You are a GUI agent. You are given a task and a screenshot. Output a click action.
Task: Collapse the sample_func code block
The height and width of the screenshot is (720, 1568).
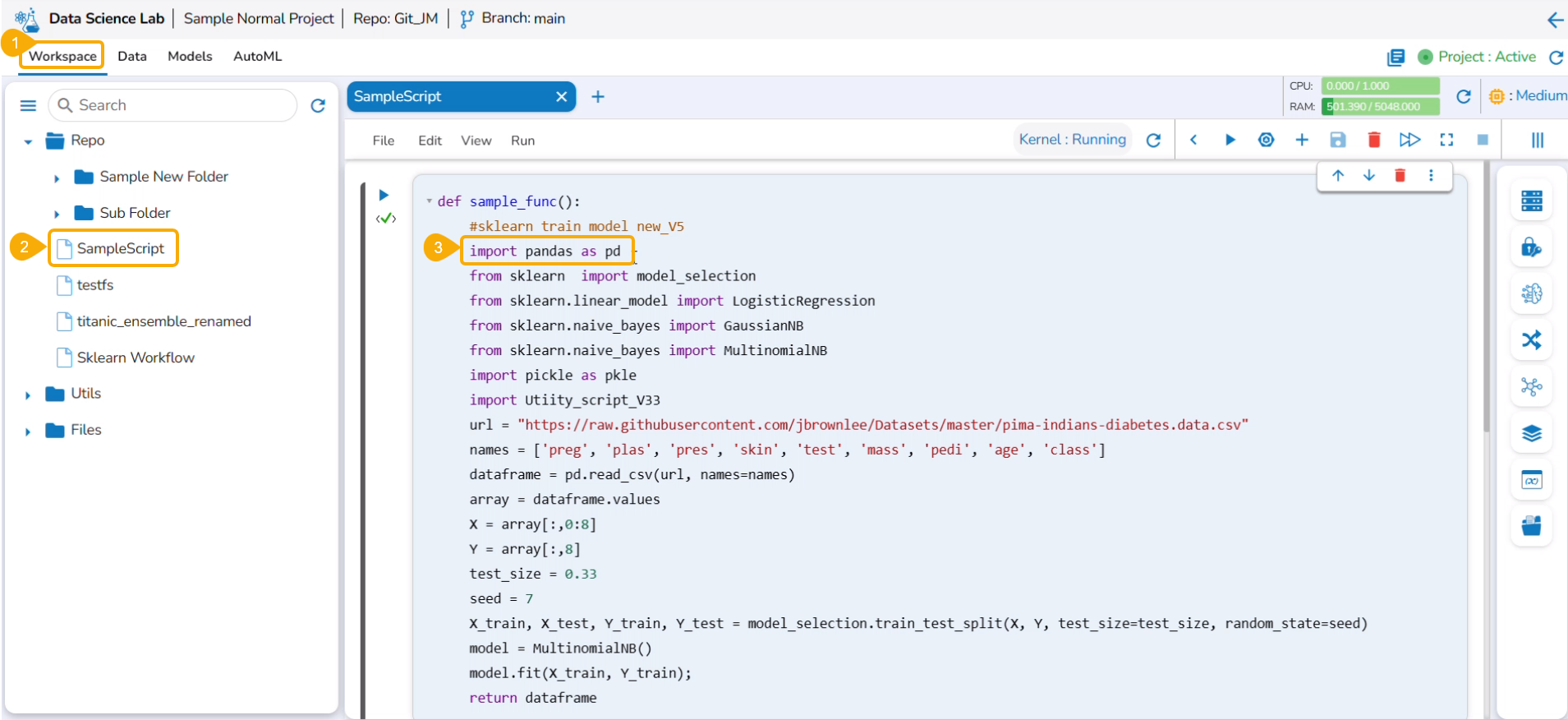coord(429,201)
